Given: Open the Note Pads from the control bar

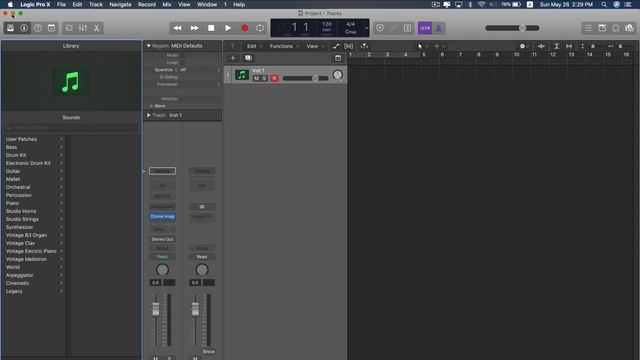Looking at the screenshot, I should point(602,28).
